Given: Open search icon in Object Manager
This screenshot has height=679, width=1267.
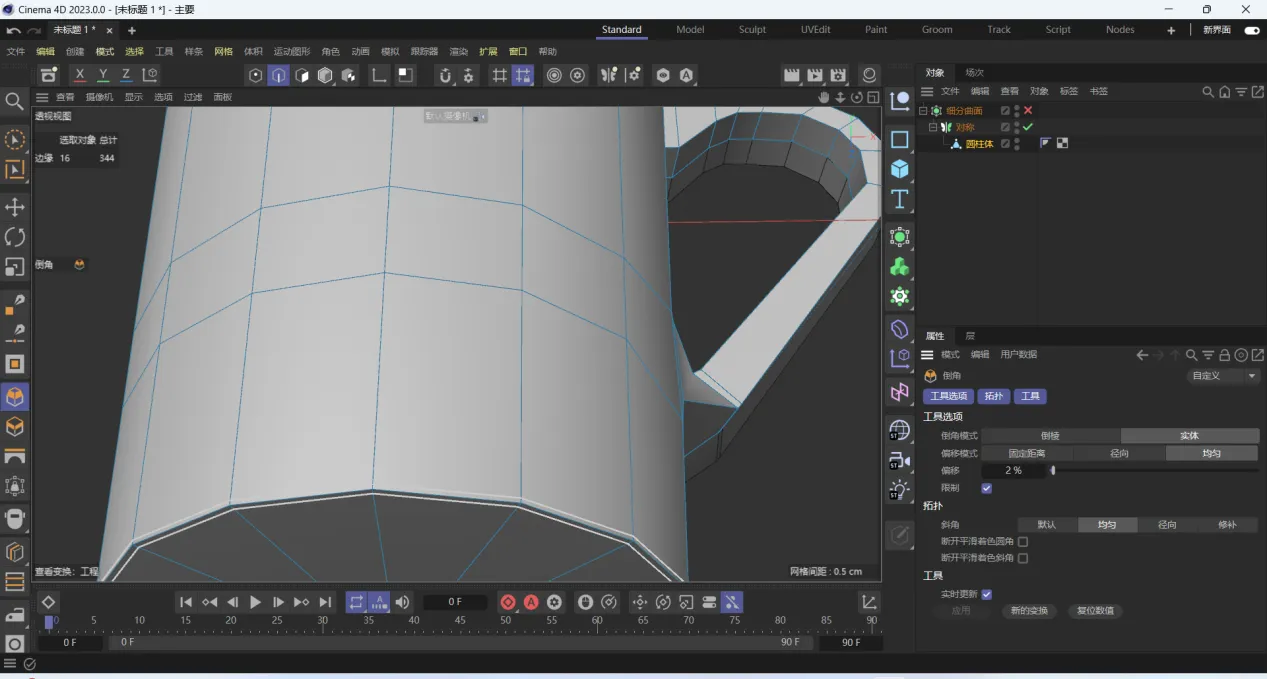Looking at the screenshot, I should pos(1208,92).
